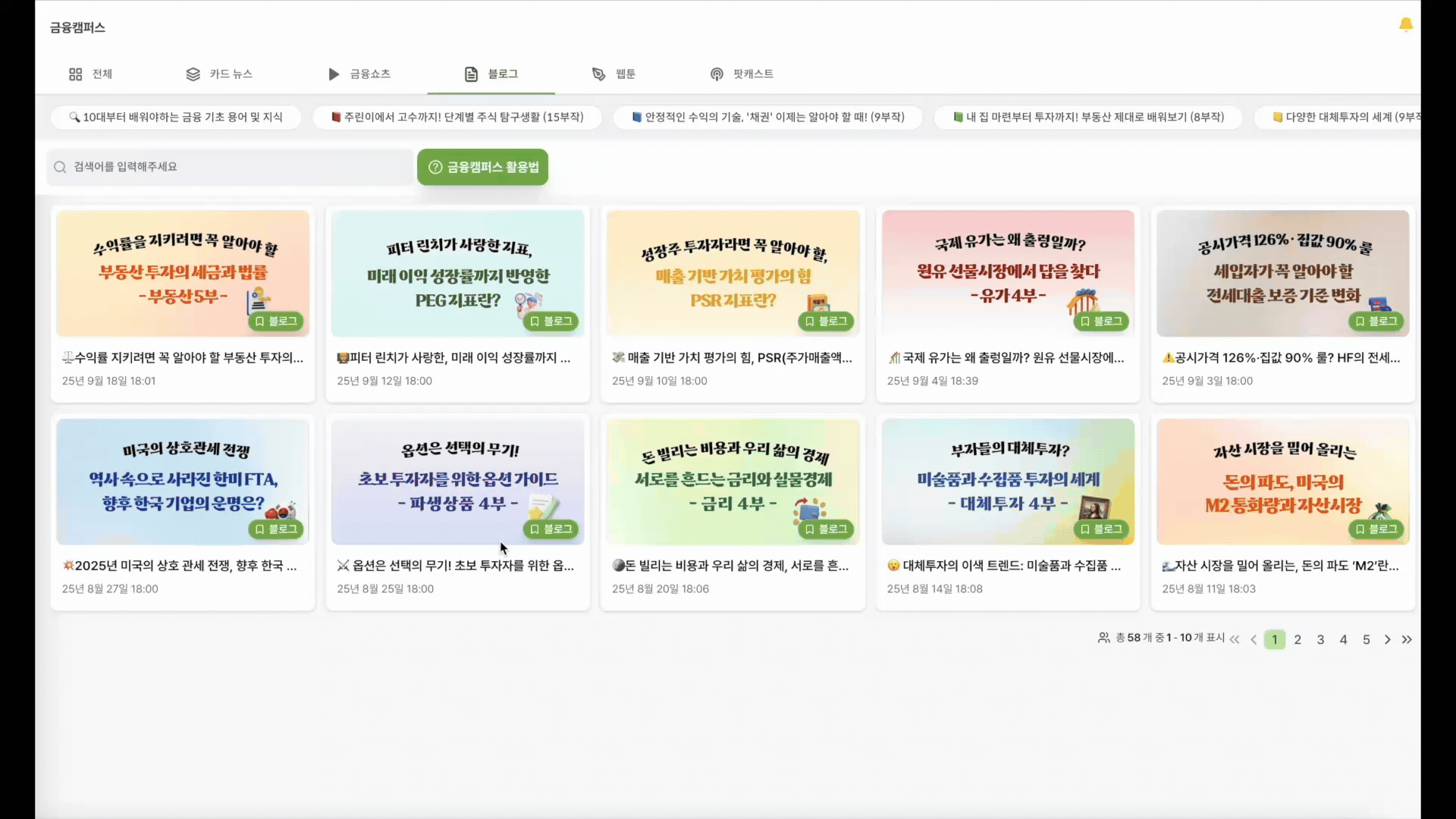Open page 3 of blog results
This screenshot has height=819, width=1456.
[x=1320, y=639]
